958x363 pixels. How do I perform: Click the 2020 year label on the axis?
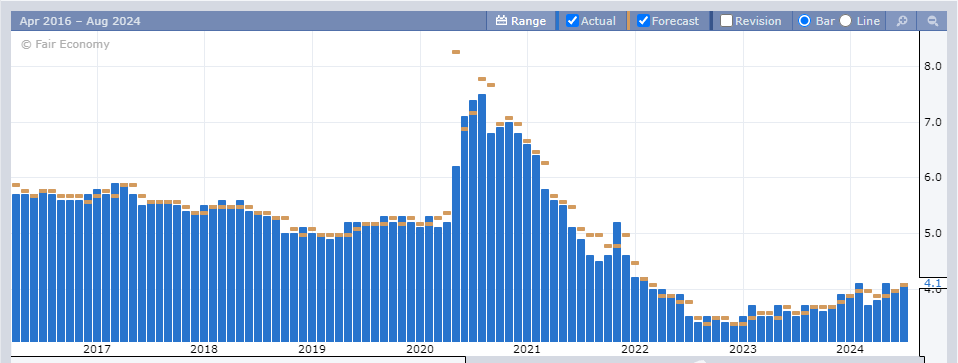419,349
